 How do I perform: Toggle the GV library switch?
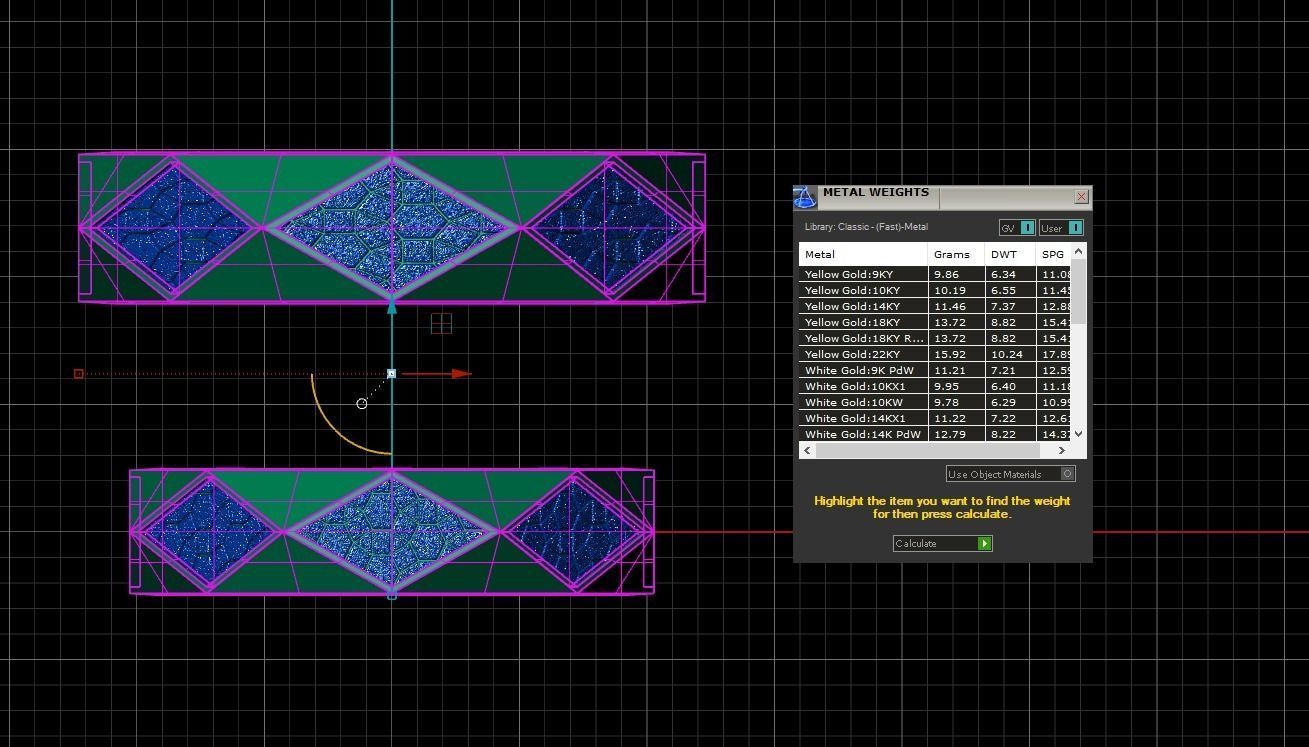click(1016, 228)
